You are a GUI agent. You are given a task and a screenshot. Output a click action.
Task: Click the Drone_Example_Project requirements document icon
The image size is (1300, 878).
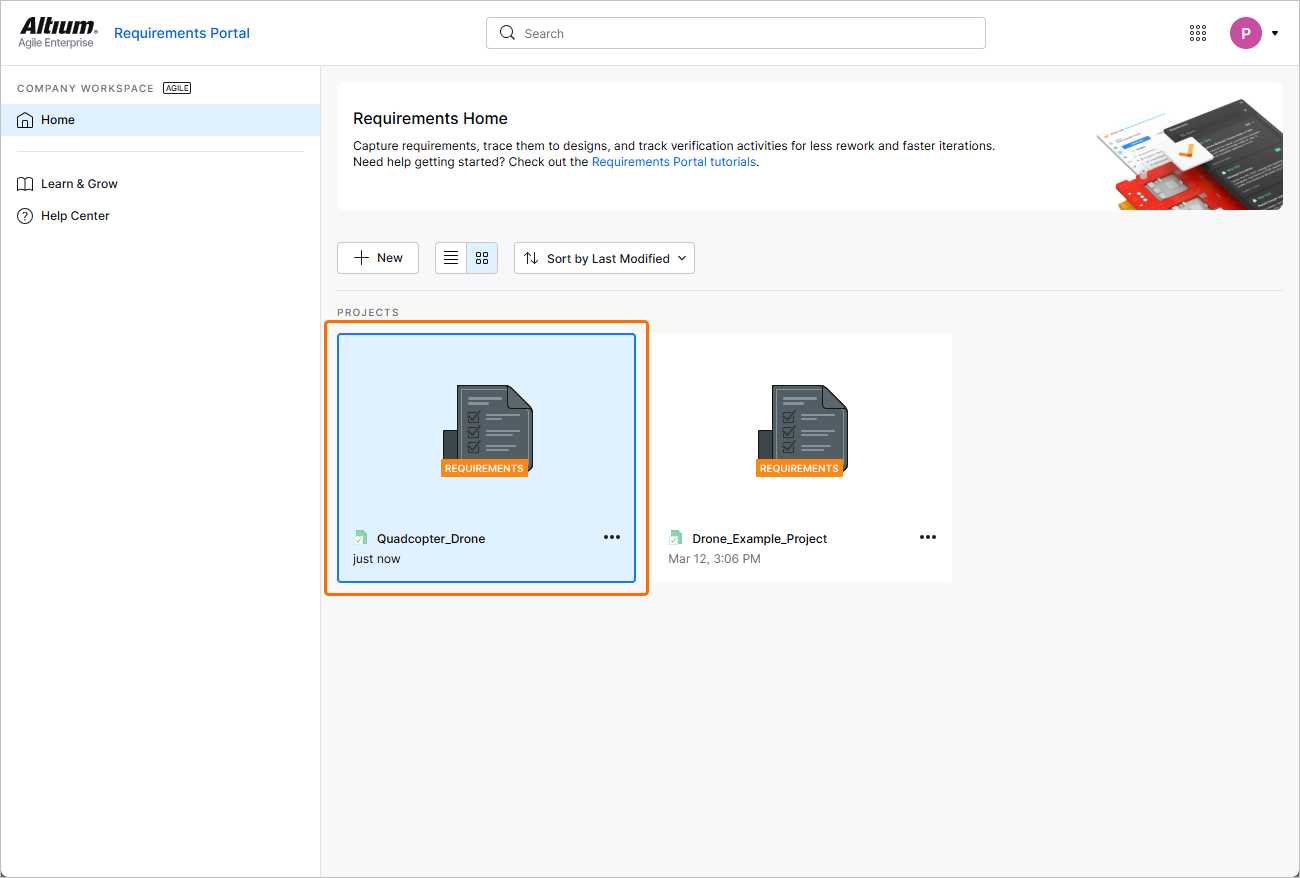coord(801,430)
